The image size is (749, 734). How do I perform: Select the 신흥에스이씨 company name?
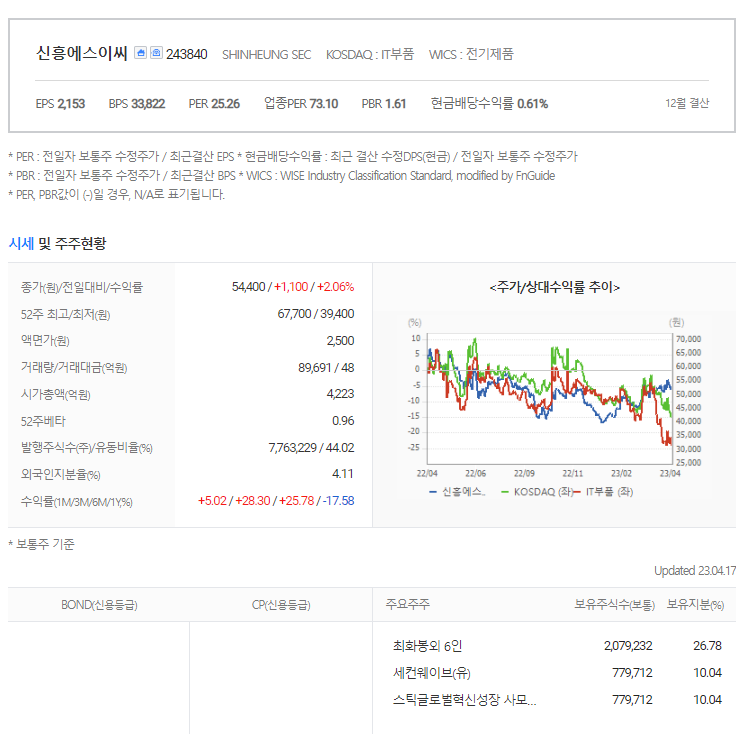[82, 53]
